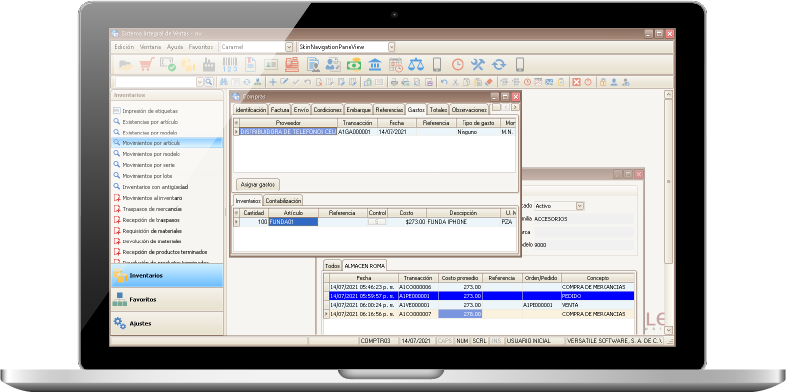The height and width of the screenshot is (392, 786).
Task: Open the Inventarios navigation pane button
Action: (x=166, y=276)
